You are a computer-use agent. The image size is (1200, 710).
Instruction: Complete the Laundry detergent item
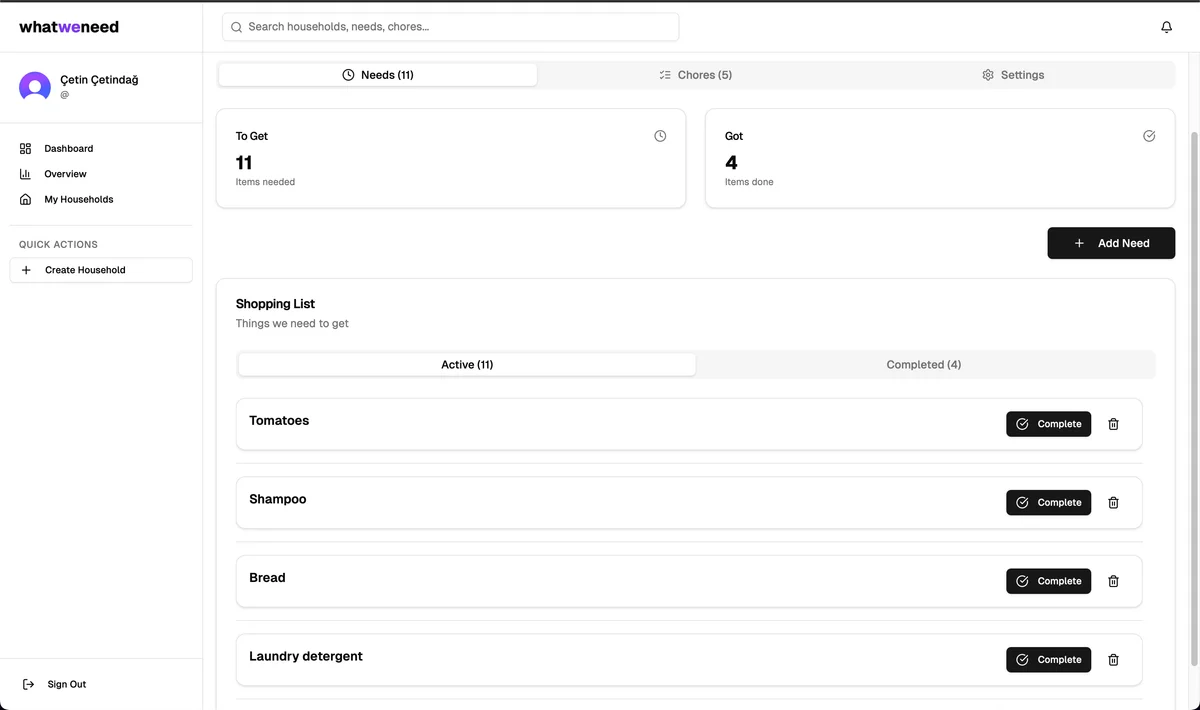pyautogui.click(x=1048, y=660)
